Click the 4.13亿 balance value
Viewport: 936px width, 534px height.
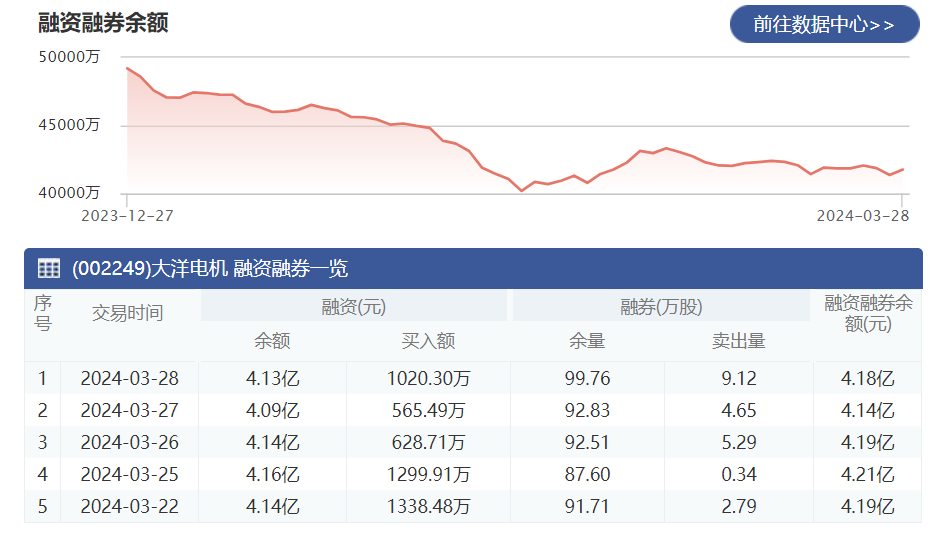click(x=272, y=378)
